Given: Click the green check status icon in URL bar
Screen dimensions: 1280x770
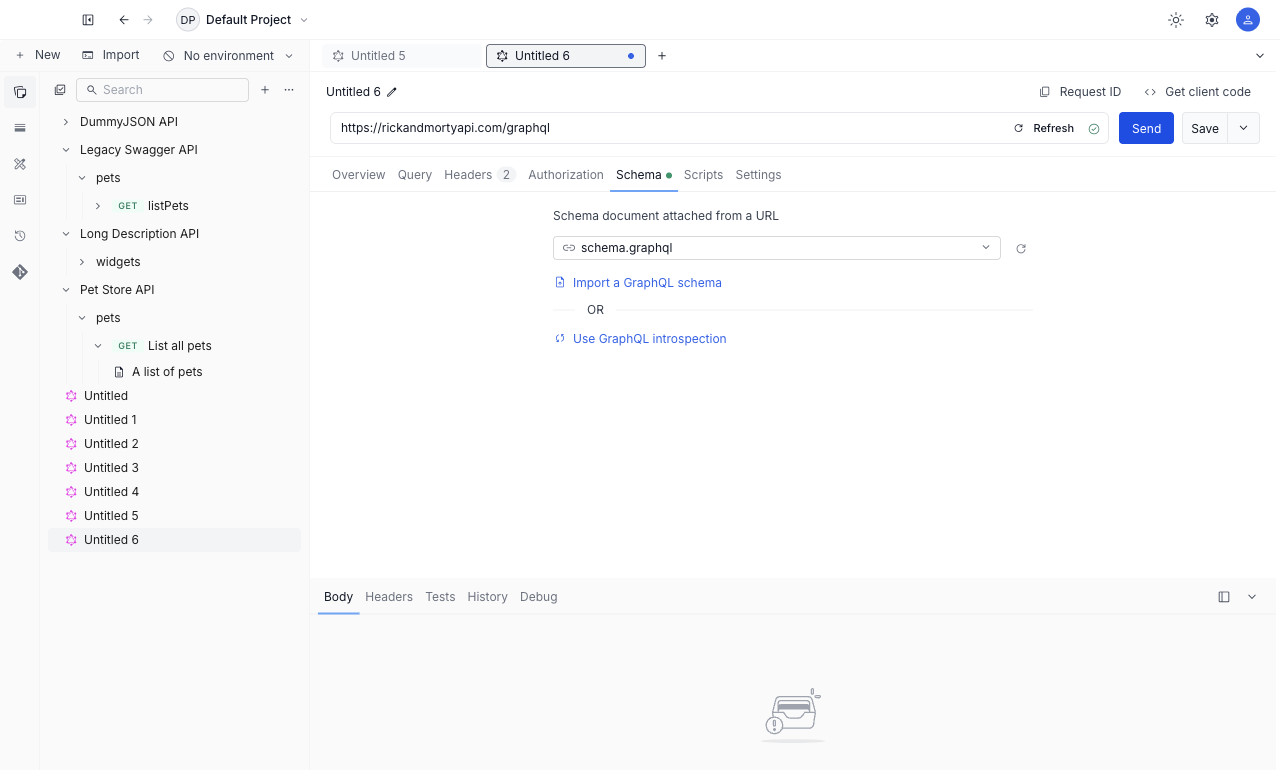Looking at the screenshot, I should [x=1094, y=129].
